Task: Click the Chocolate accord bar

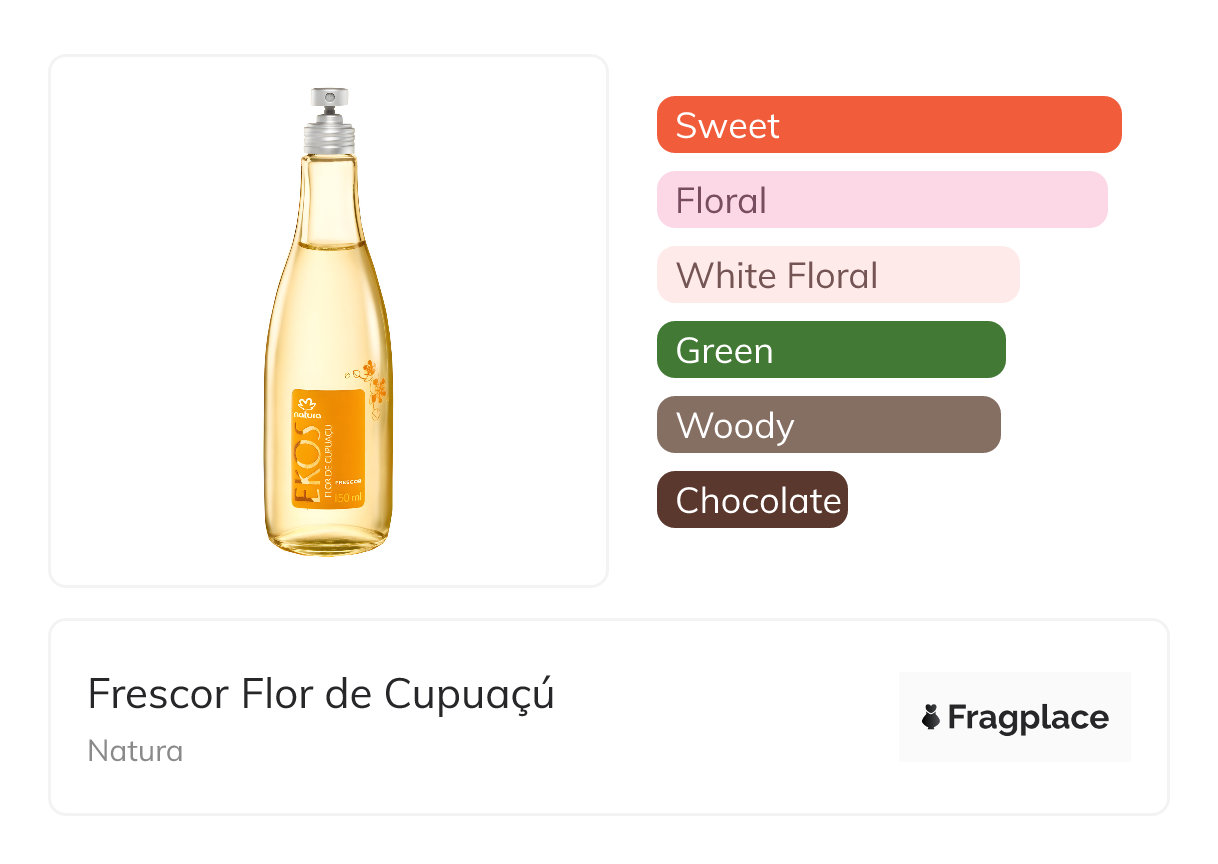Action: [752, 500]
